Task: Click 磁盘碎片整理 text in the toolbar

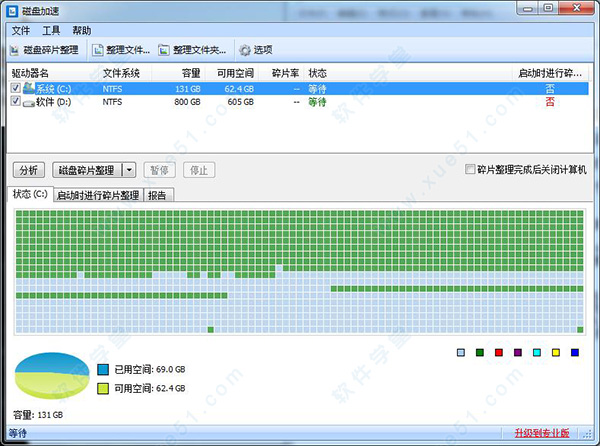Action: pyautogui.click(x=51, y=50)
